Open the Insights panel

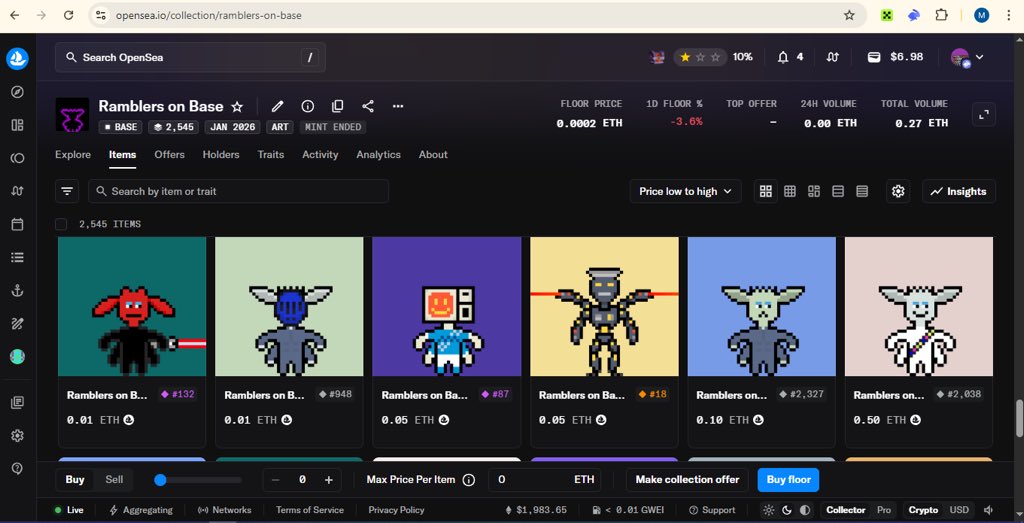[x=959, y=191]
